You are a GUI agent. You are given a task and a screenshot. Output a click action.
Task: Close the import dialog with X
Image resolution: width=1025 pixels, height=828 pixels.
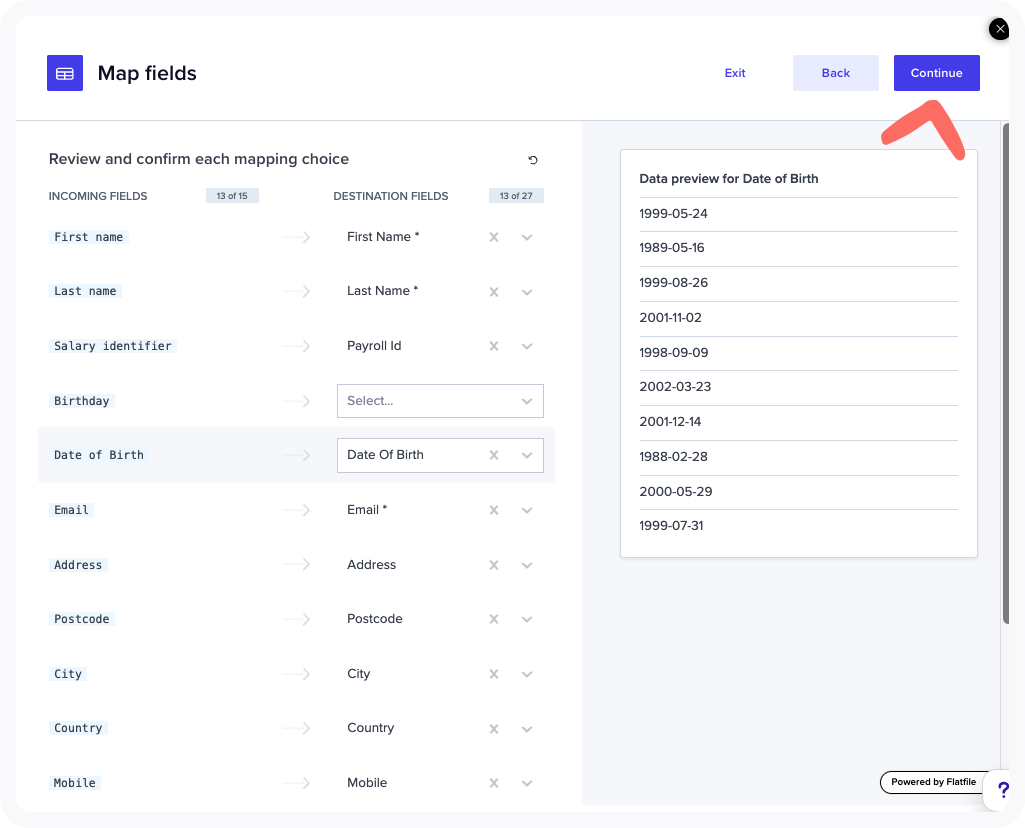tap(1000, 29)
